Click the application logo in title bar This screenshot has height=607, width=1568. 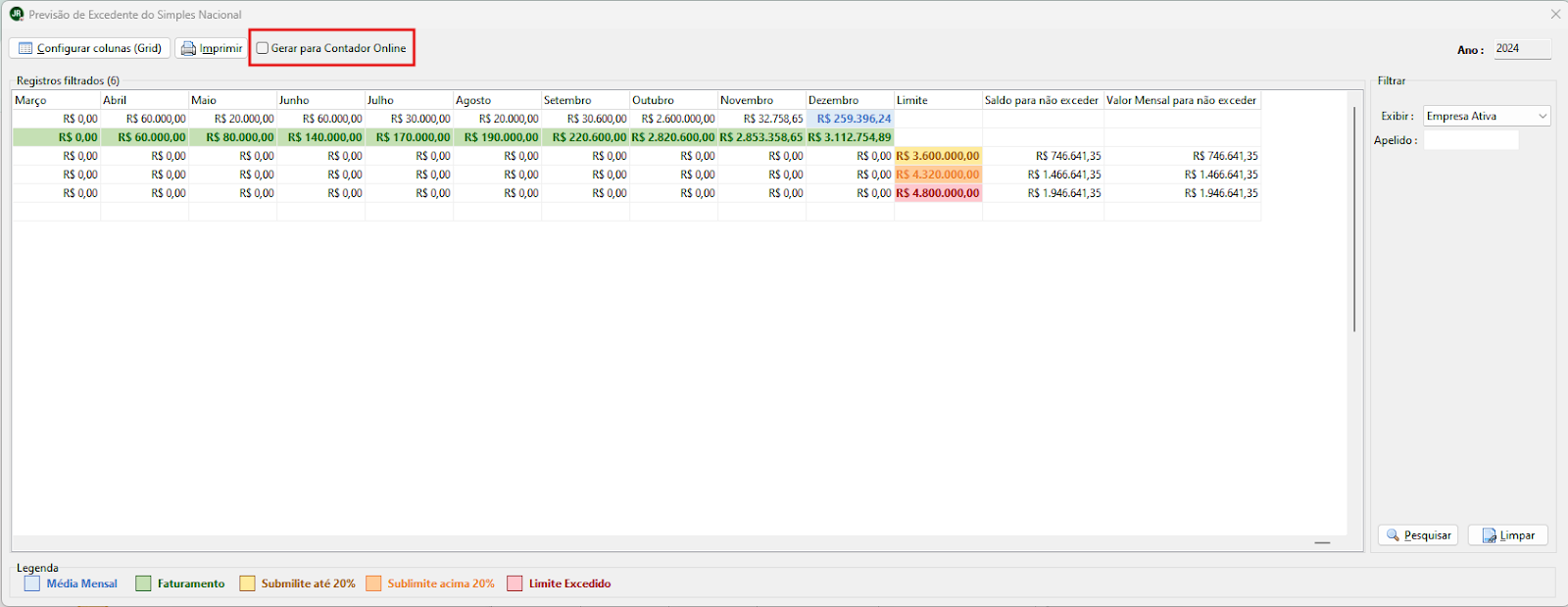17,14
